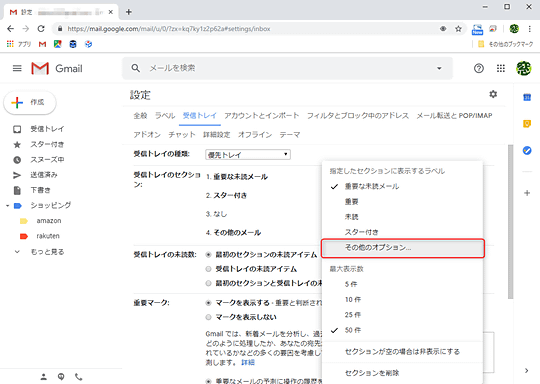Select マークを表示する radio button

coord(208,303)
